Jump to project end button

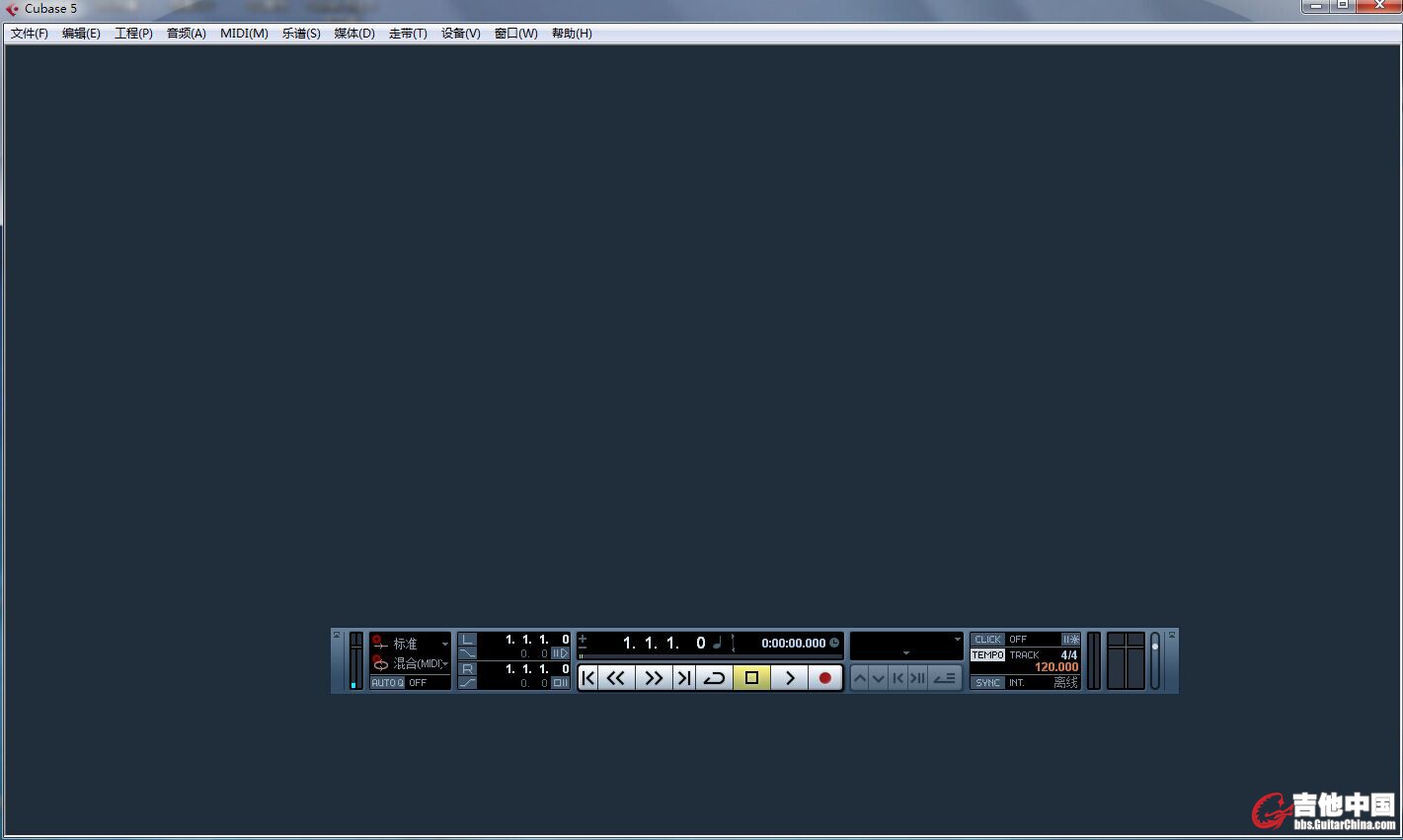click(683, 678)
